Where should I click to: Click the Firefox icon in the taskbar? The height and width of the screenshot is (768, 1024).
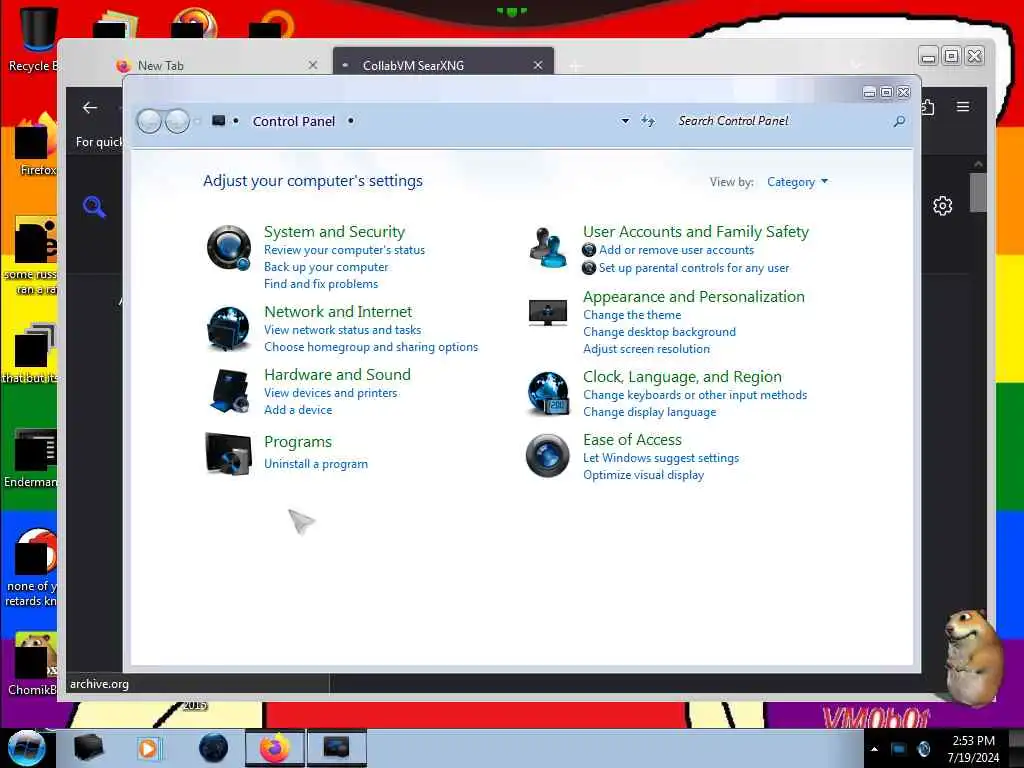275,748
